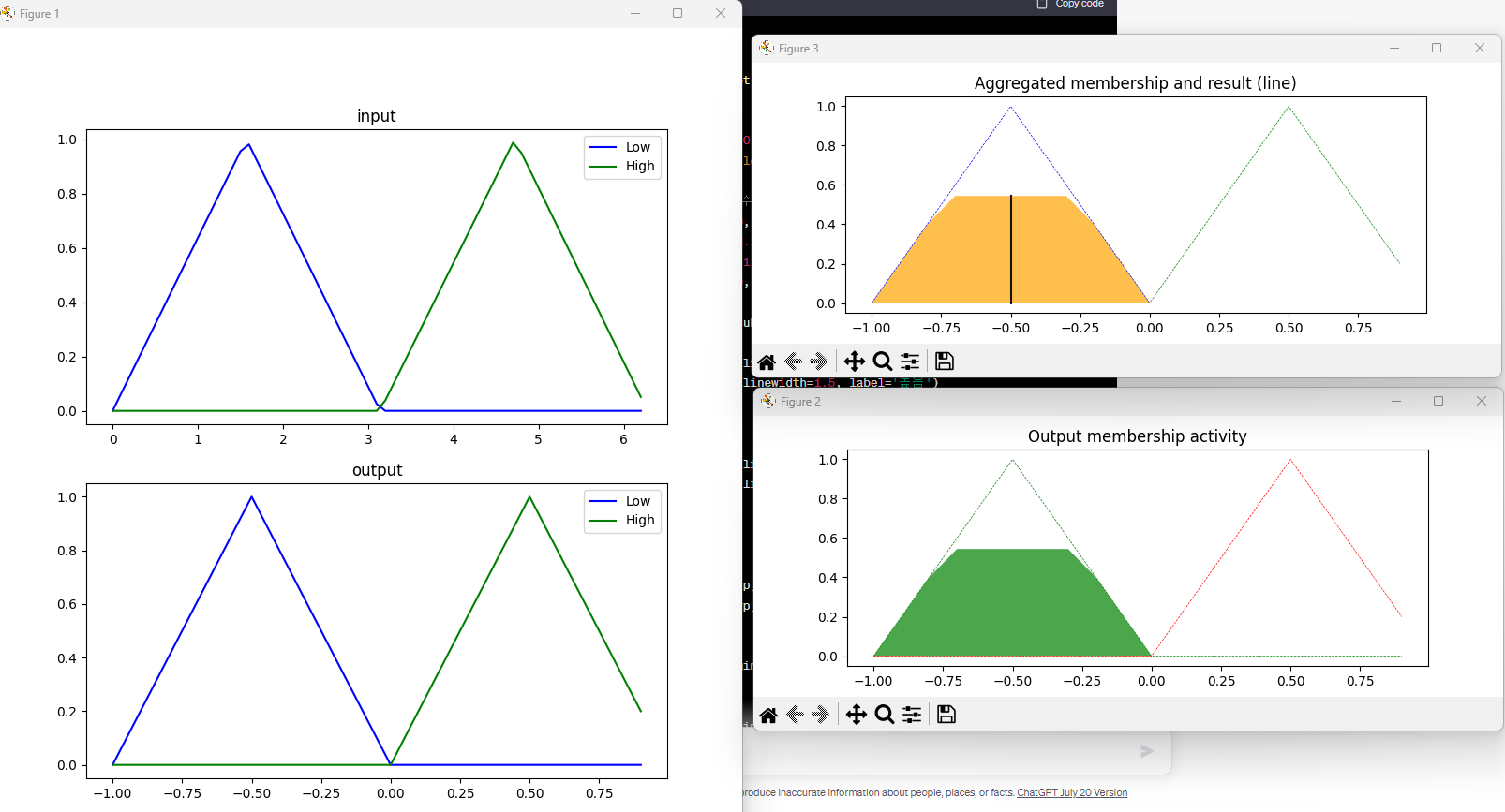Click 'Output membership activity' title
The width and height of the screenshot is (1505, 812).
(x=1138, y=436)
